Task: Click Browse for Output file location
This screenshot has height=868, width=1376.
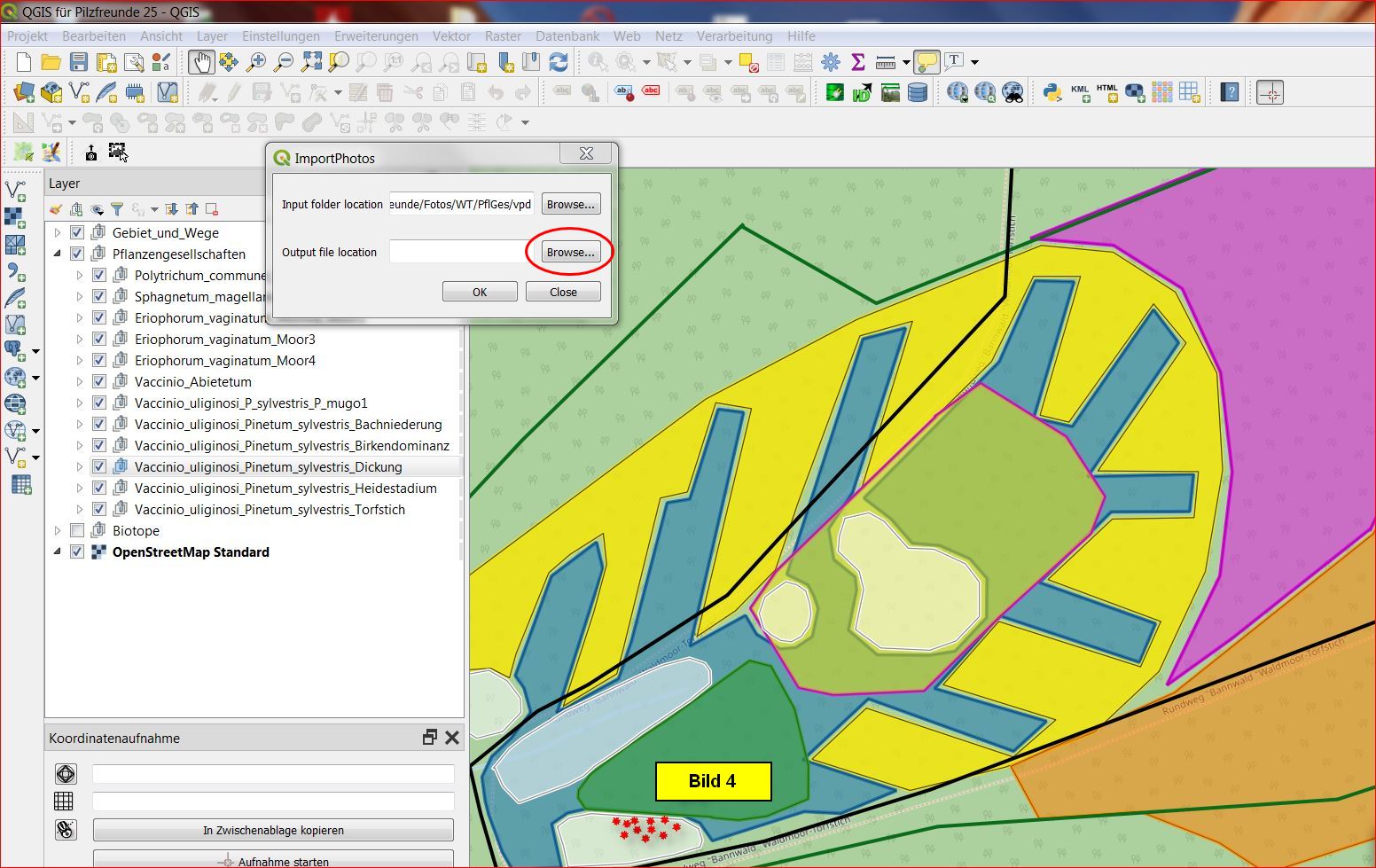Action: (570, 252)
